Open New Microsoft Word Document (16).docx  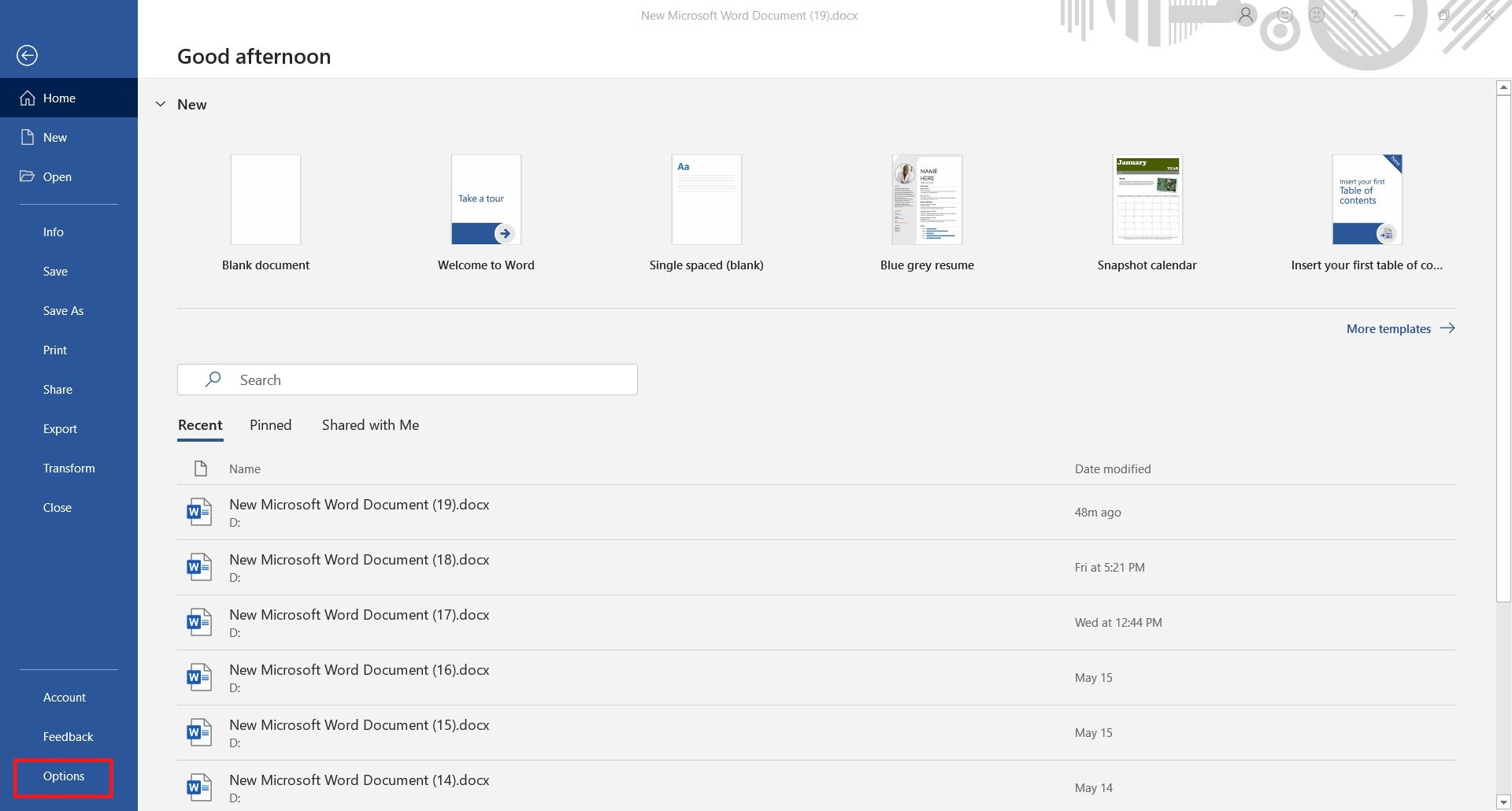817,677
